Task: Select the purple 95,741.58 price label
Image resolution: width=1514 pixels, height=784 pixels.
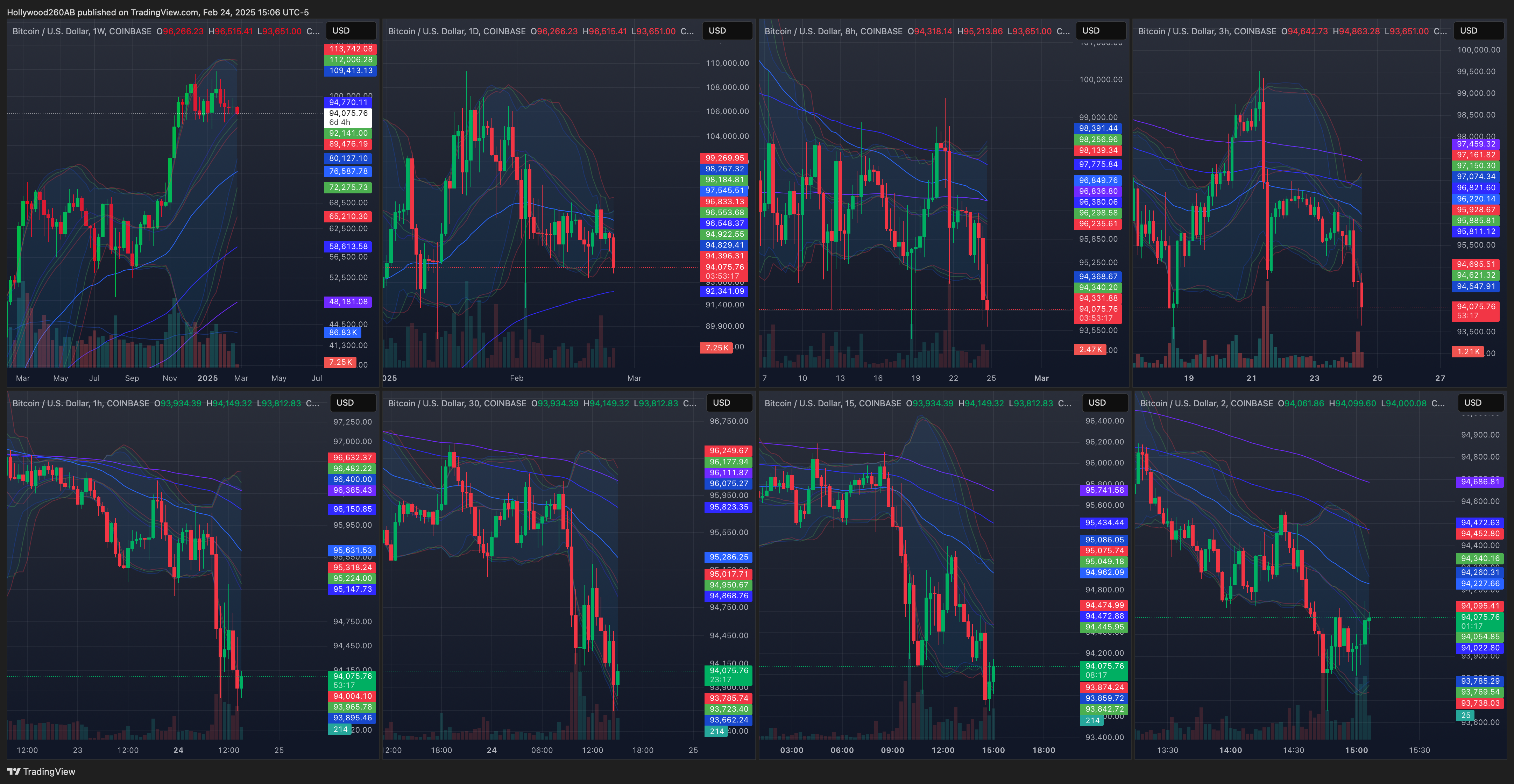Action: coord(1104,490)
